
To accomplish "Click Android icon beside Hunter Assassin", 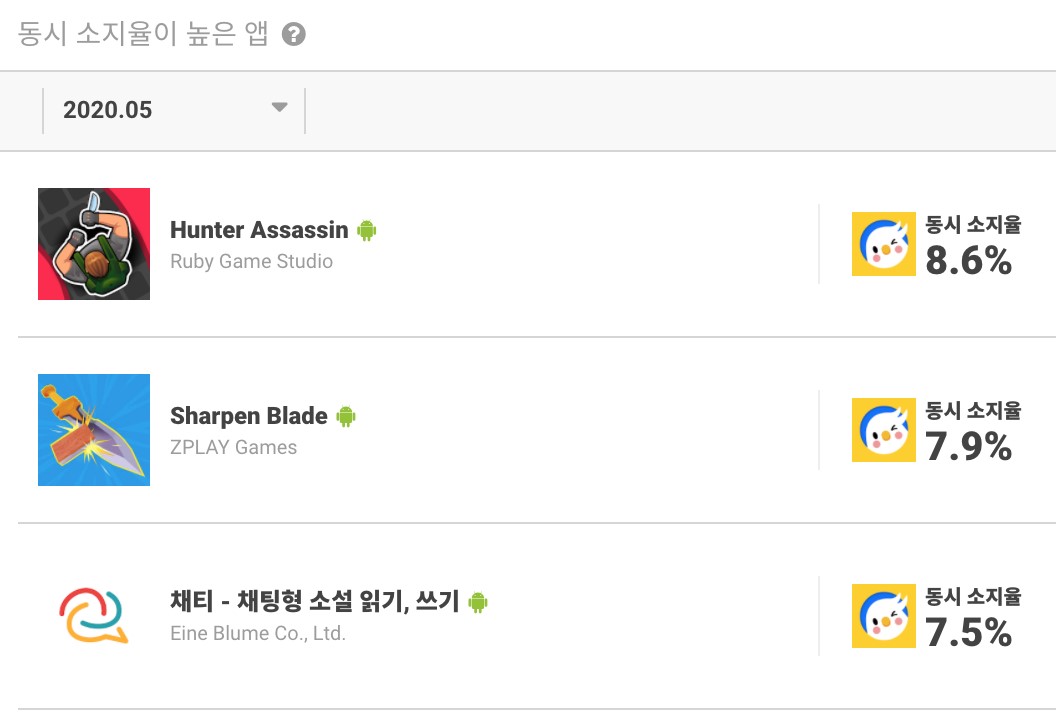I will coord(367,230).
